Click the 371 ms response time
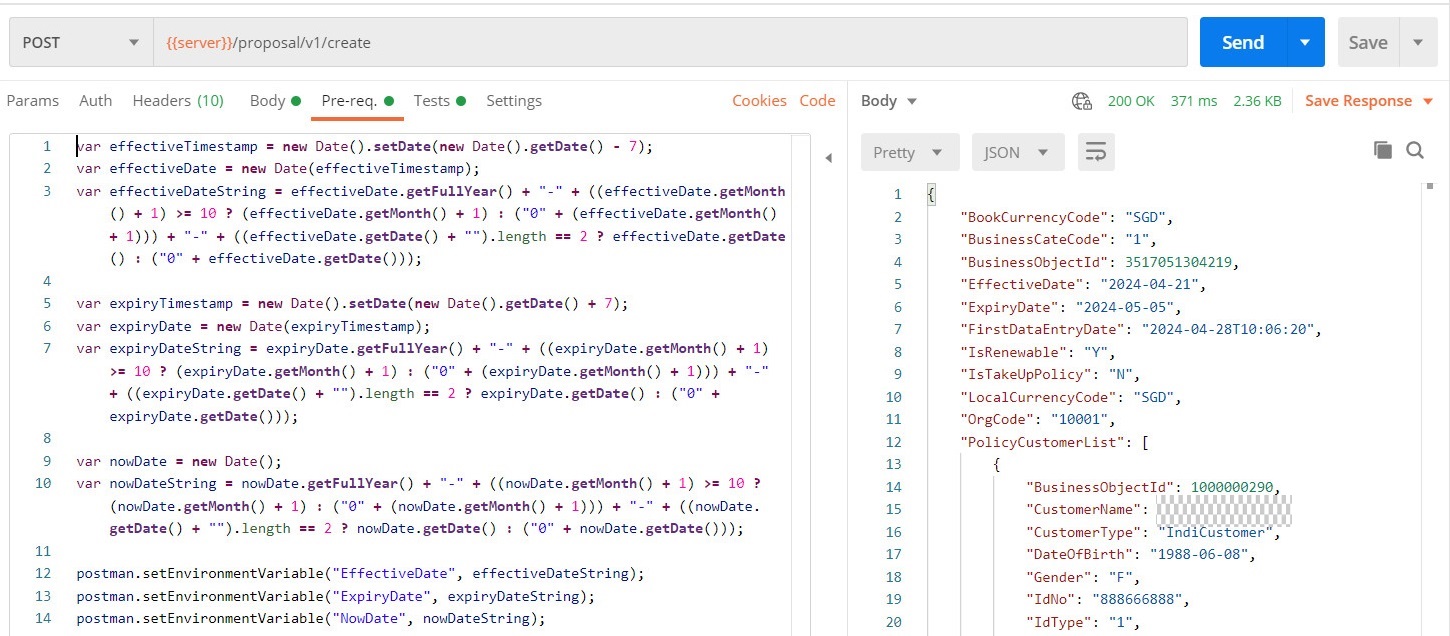The image size is (1450, 636). (1194, 101)
